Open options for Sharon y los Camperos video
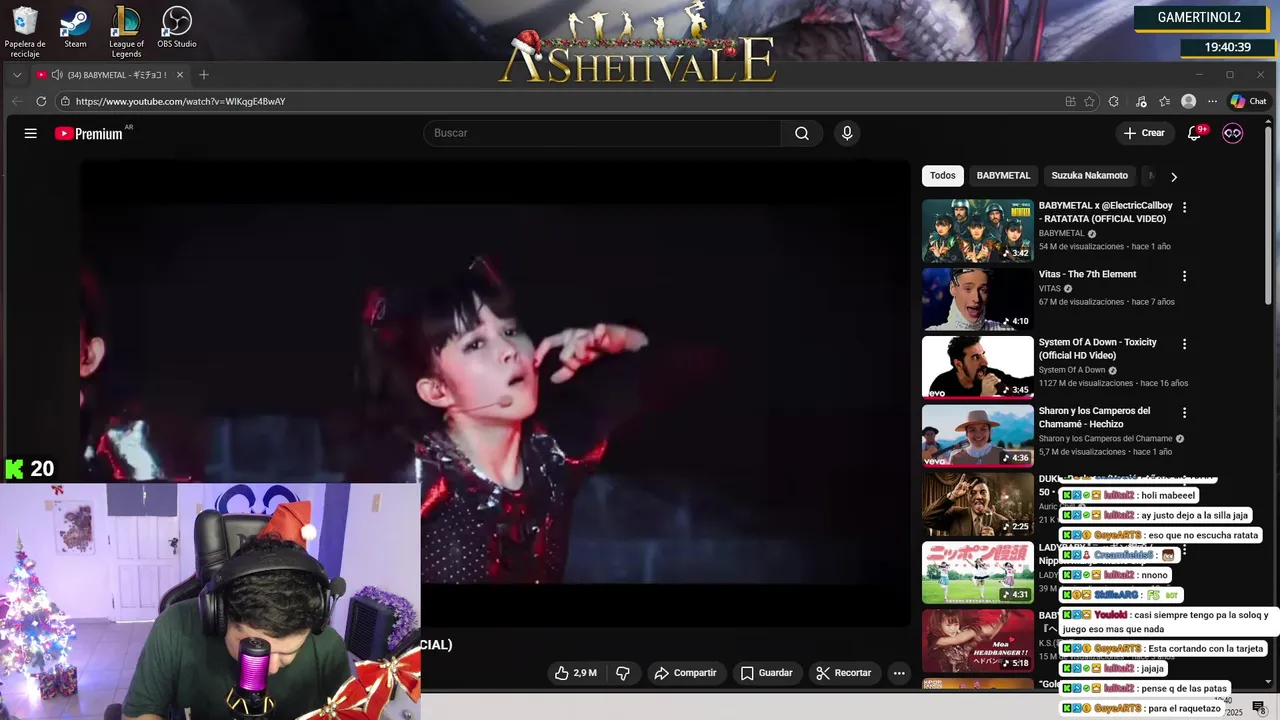 (1185, 413)
